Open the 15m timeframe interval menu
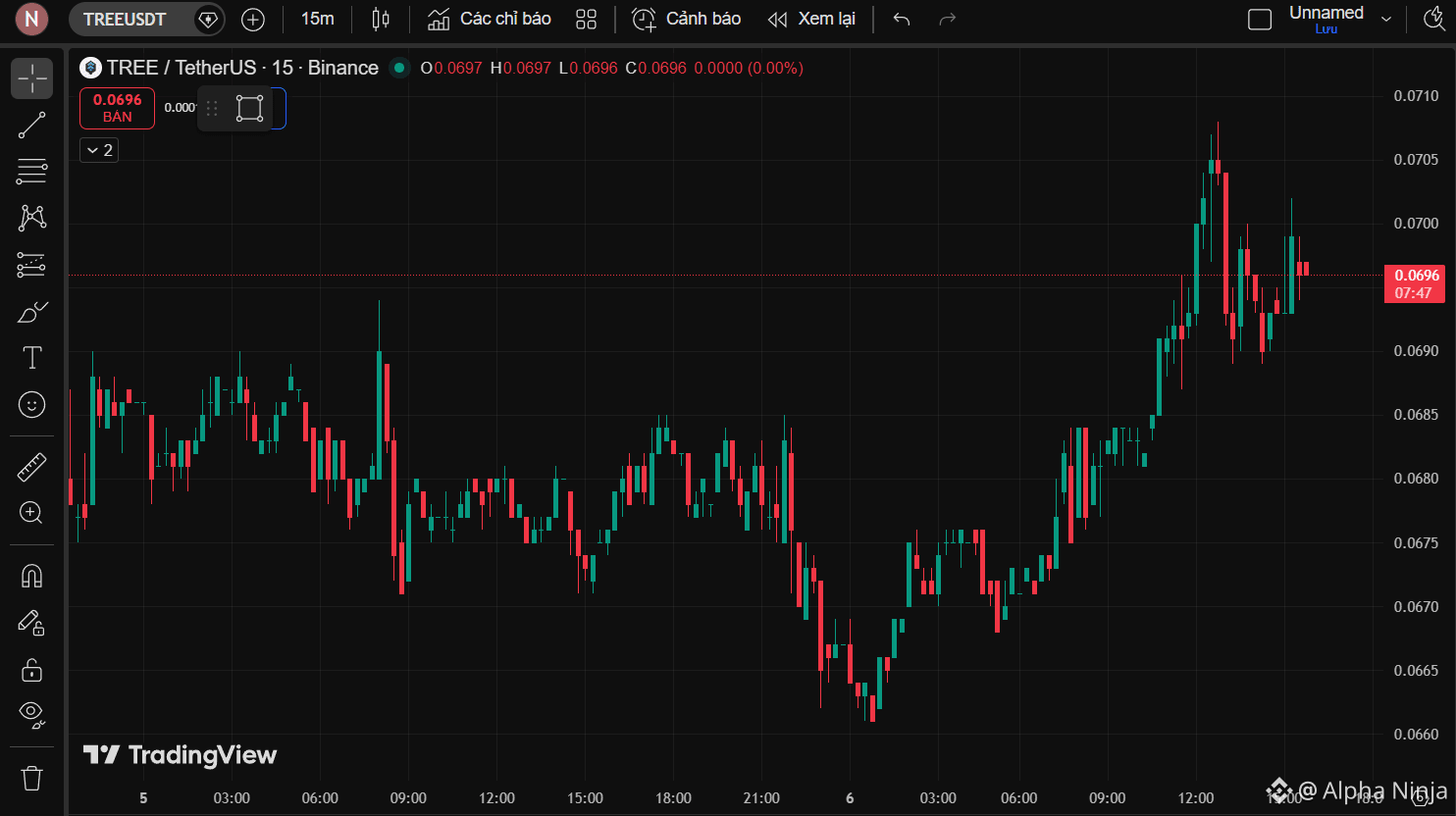 [x=317, y=19]
